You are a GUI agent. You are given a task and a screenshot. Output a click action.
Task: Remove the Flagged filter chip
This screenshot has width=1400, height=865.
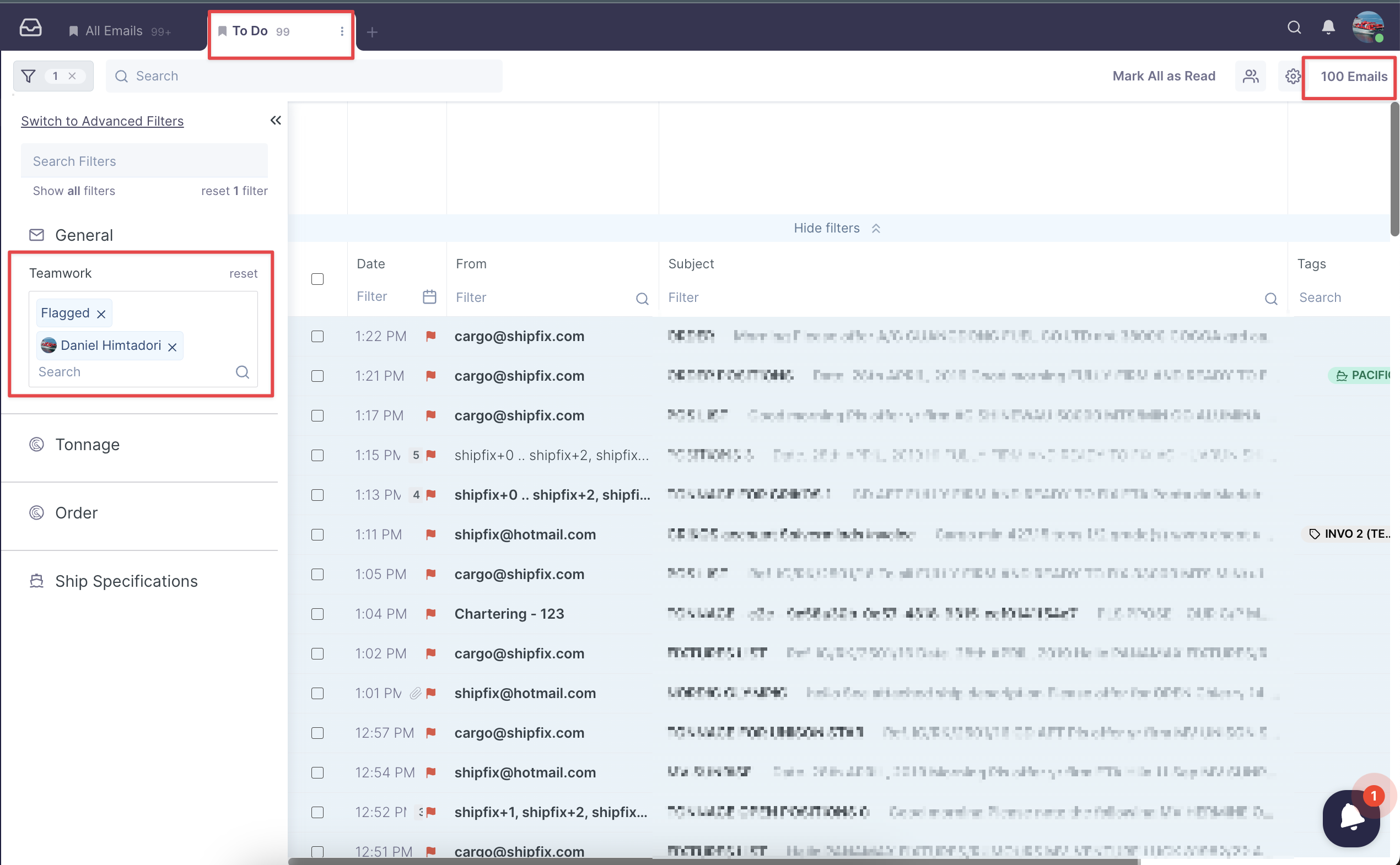[x=101, y=314]
